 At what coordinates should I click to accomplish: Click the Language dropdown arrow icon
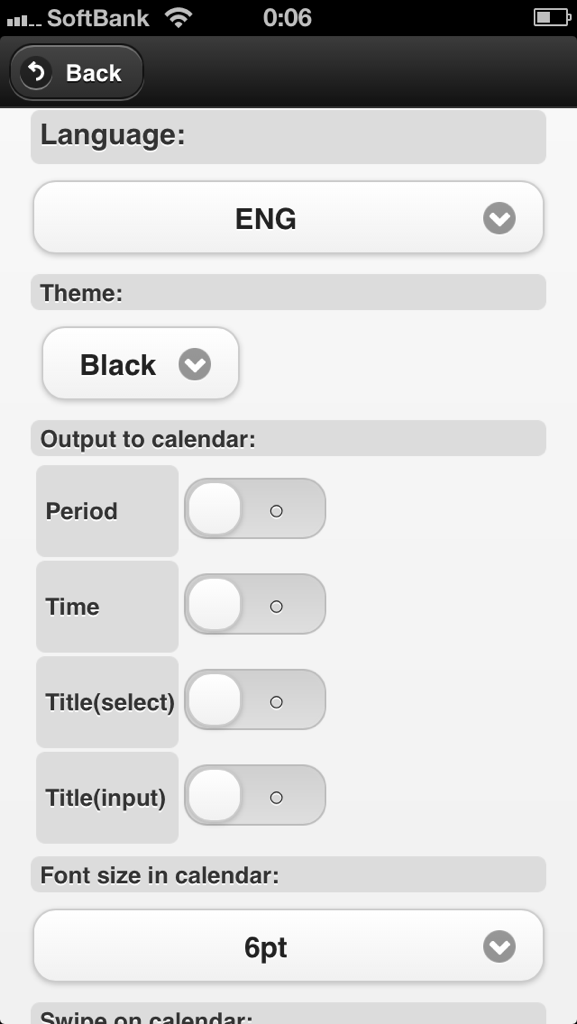click(499, 218)
